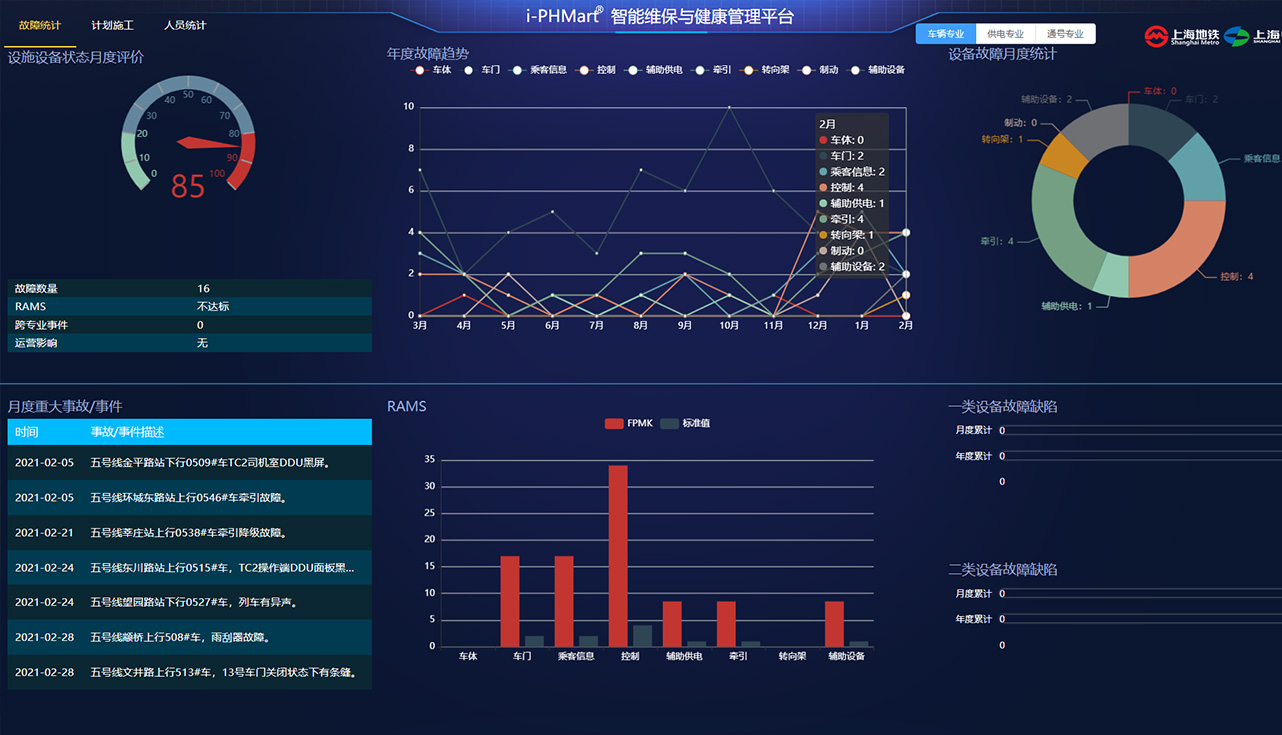Select the 供电专业 tab
Screen dimensions: 1282x735
click(x=1005, y=34)
